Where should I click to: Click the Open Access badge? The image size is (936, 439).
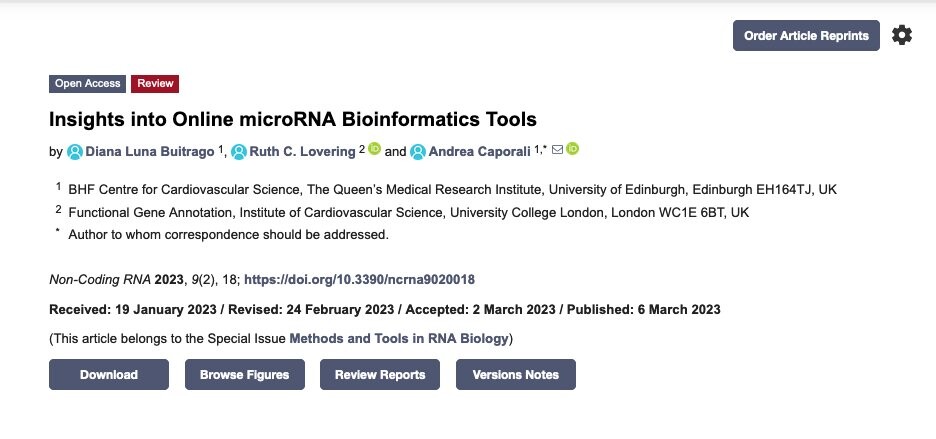click(87, 84)
